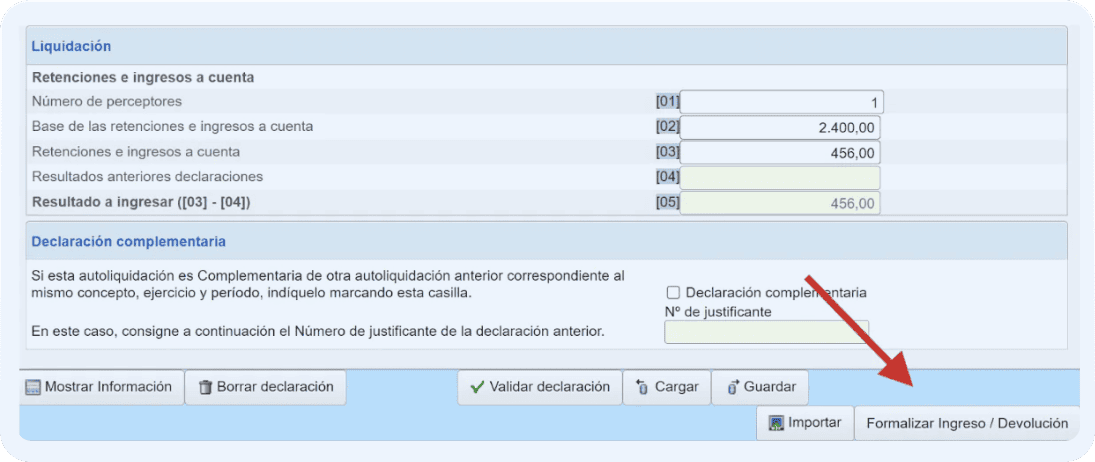This screenshot has height=462, width=1095.
Task: Tick the Declaración complementaria checkbox
Action: 673,292
